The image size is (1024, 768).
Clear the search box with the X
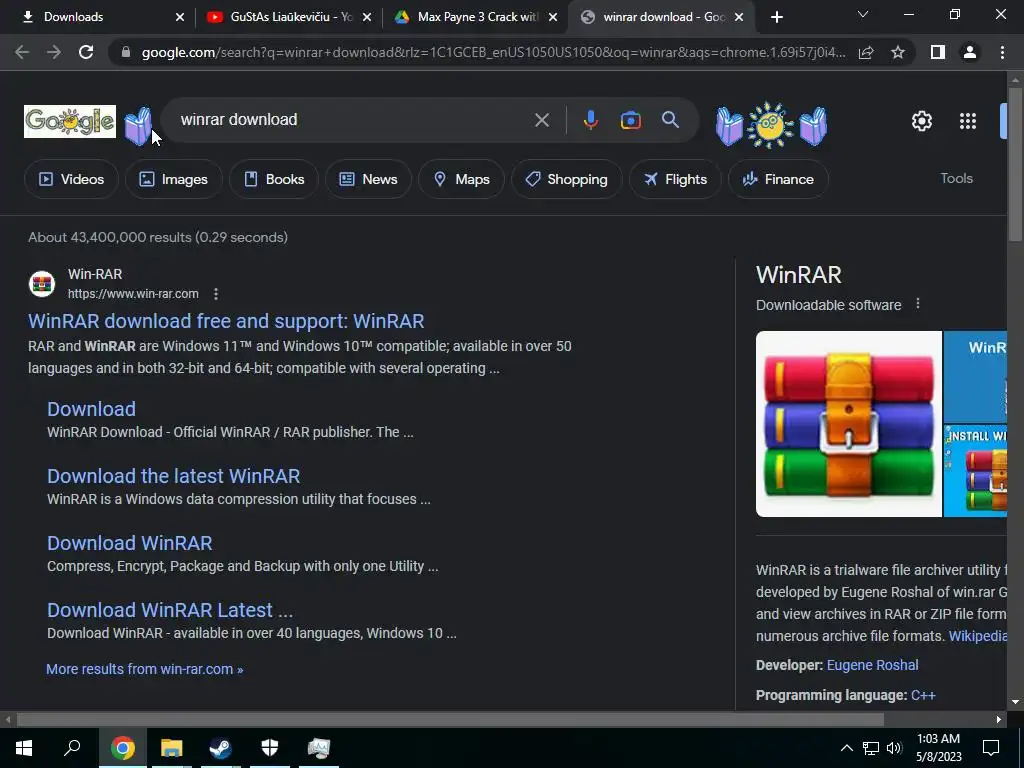coord(542,120)
